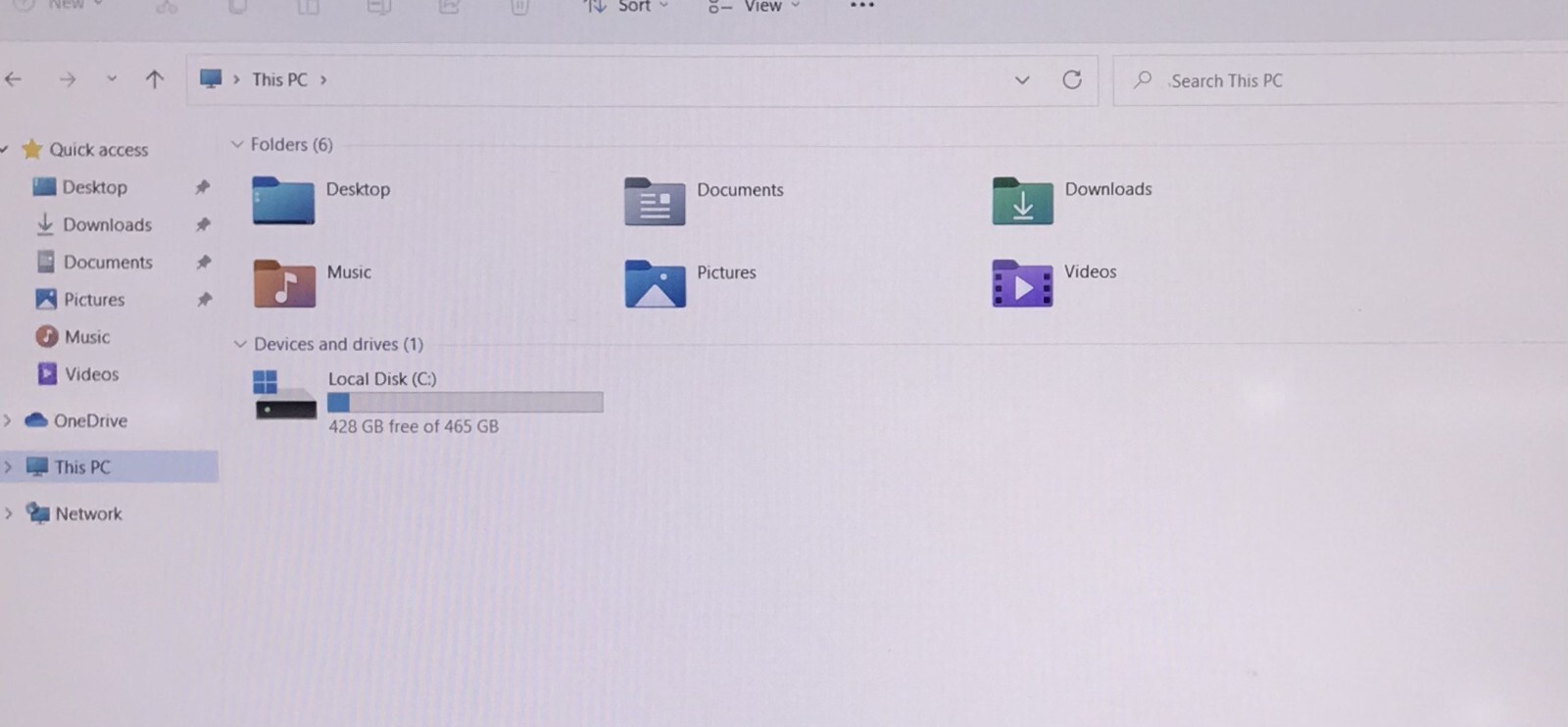Click the 'Documents' folder label in main pane
Screen dimensions: 1568x727
click(x=740, y=189)
